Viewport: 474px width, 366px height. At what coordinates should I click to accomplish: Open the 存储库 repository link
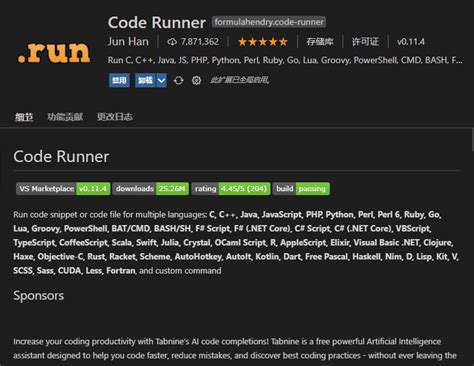pos(320,42)
